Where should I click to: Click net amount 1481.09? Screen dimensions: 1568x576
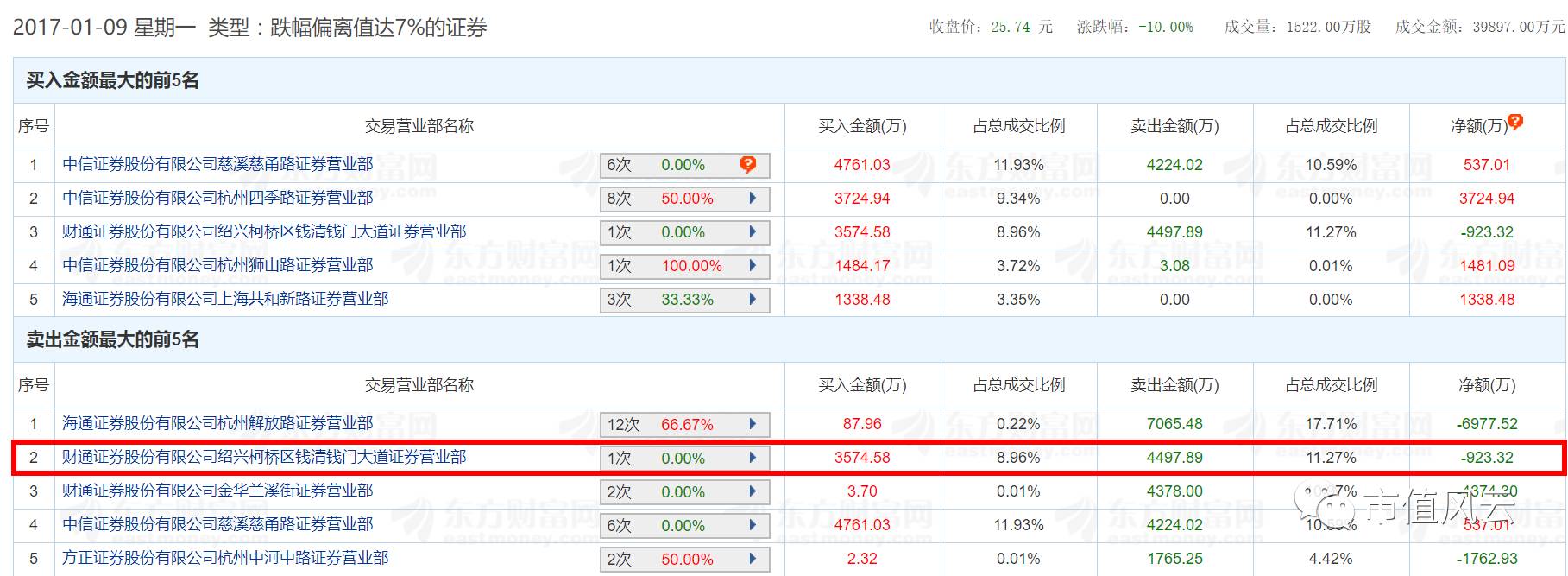1487,266
